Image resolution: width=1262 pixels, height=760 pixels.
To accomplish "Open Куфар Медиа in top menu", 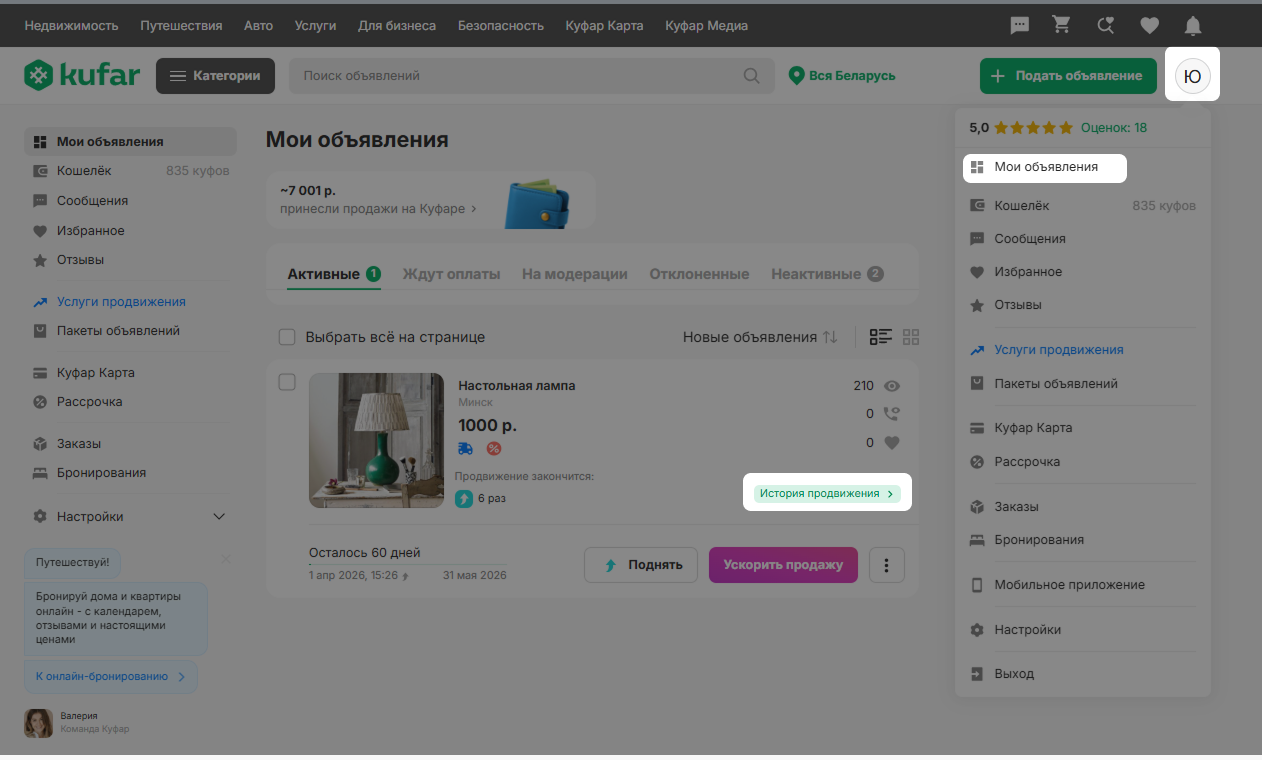I will pos(706,26).
